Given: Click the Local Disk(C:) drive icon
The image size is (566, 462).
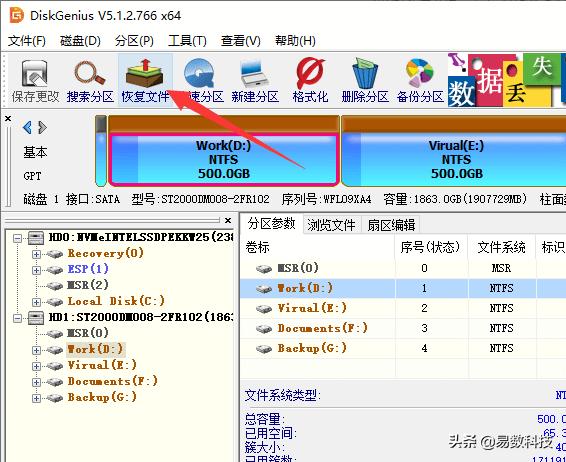Looking at the screenshot, I should click(x=55, y=302).
